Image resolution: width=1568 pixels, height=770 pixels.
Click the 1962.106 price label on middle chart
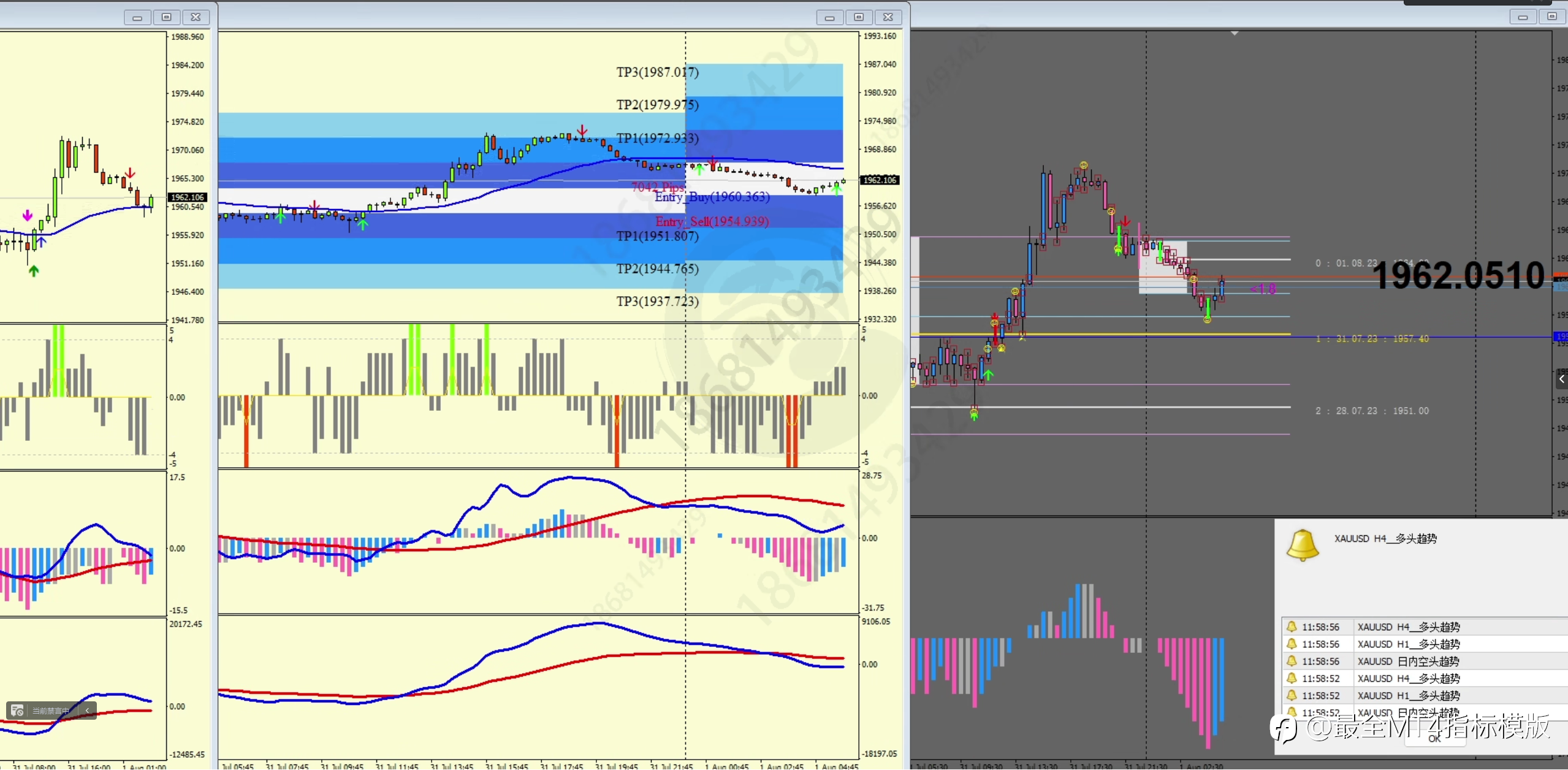coord(880,180)
